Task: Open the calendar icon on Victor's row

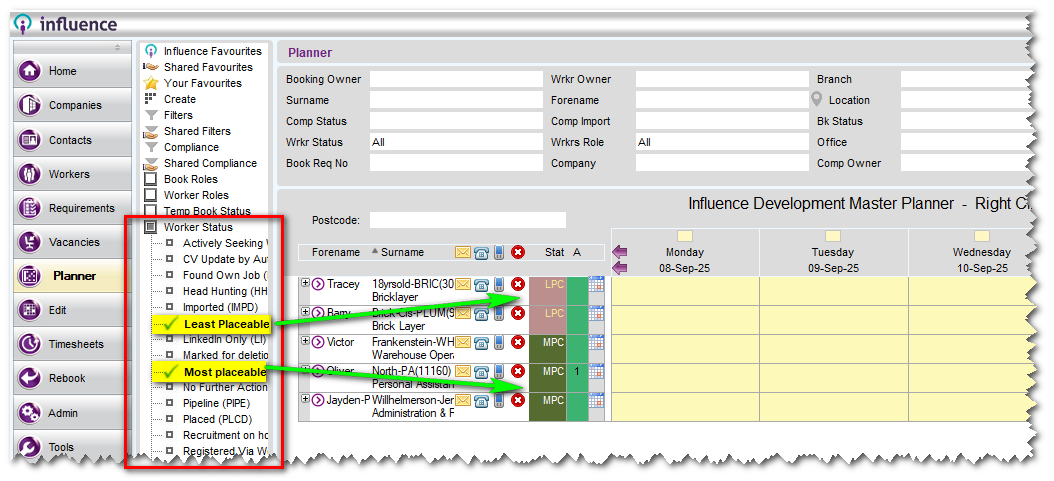Action: tap(597, 343)
